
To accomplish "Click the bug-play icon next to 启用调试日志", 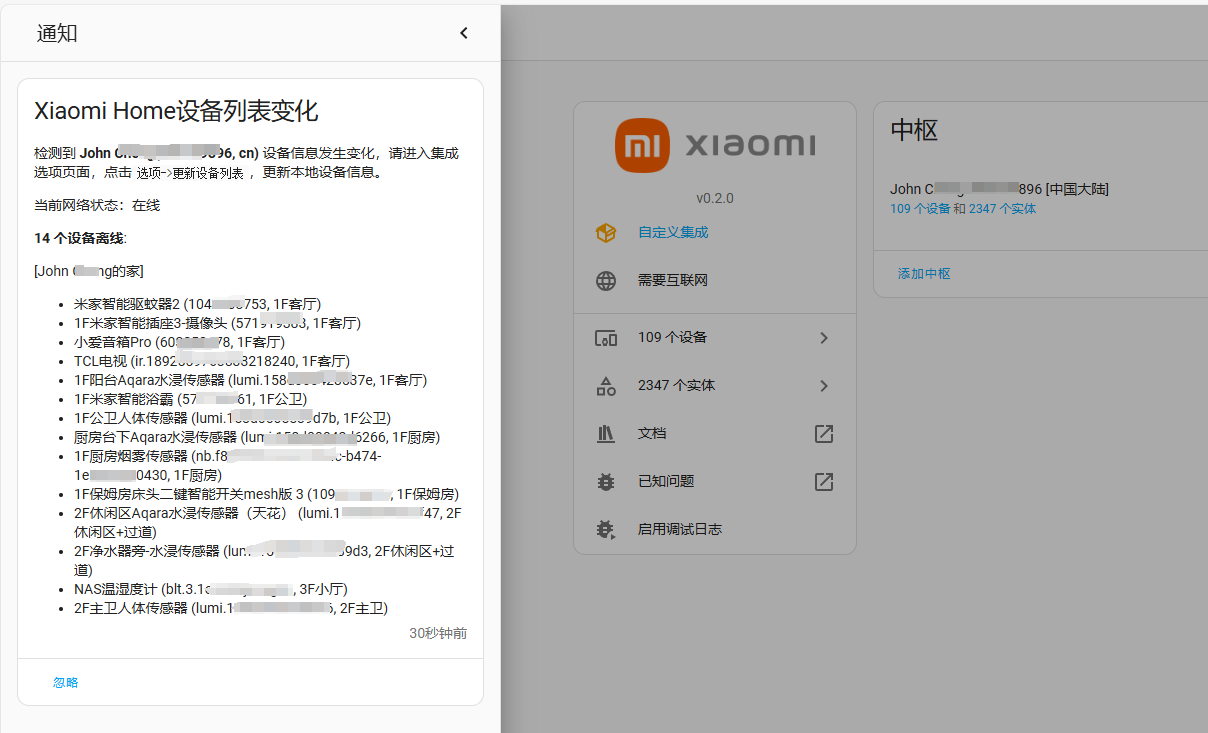I will click(x=606, y=530).
